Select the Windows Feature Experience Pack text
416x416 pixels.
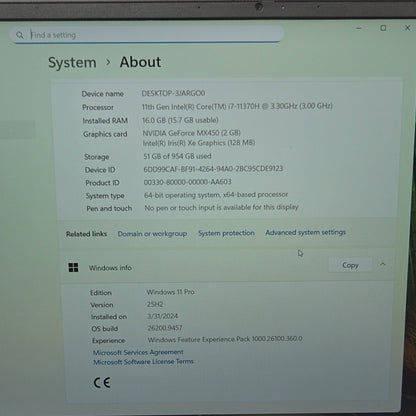click(x=225, y=339)
